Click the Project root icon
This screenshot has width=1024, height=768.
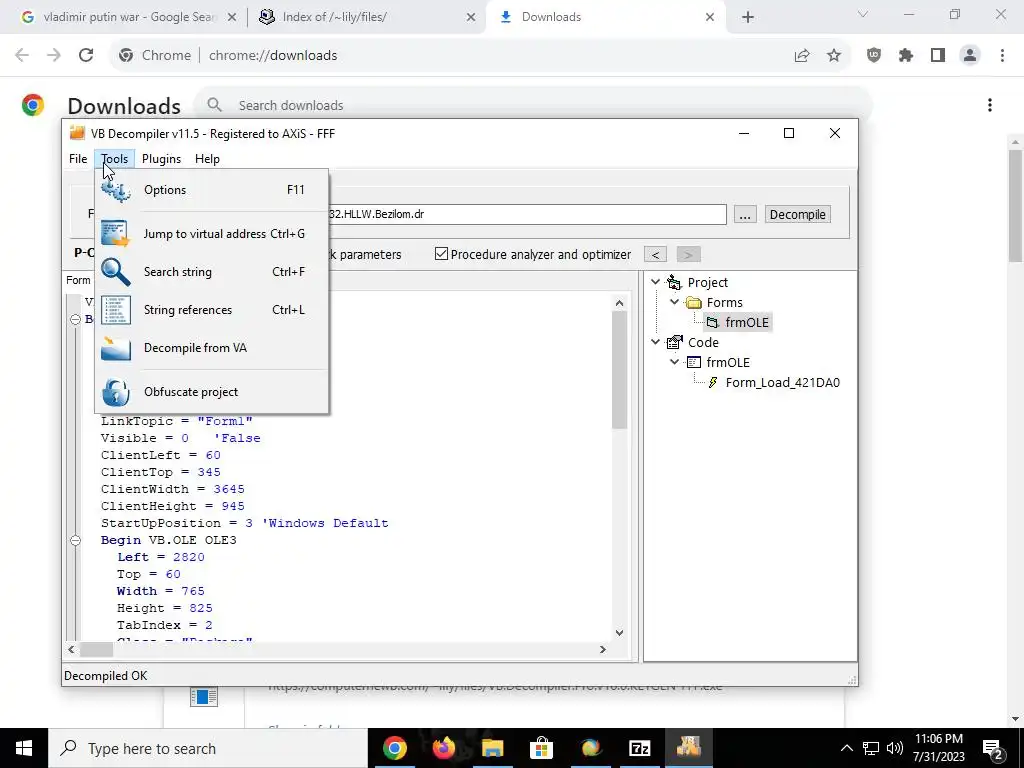[674, 282]
